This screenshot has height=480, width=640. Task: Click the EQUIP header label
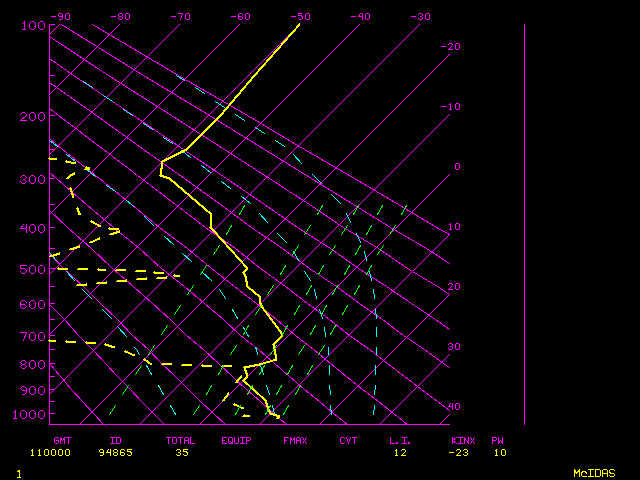click(x=237, y=440)
